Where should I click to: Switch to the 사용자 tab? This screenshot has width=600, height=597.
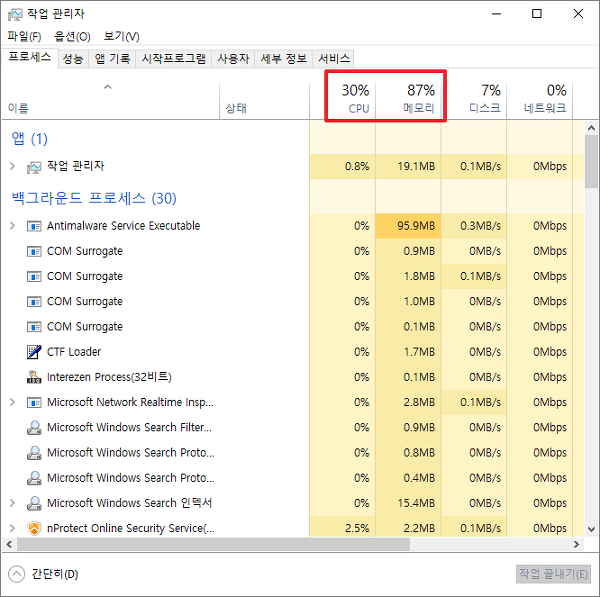pyautogui.click(x=233, y=59)
